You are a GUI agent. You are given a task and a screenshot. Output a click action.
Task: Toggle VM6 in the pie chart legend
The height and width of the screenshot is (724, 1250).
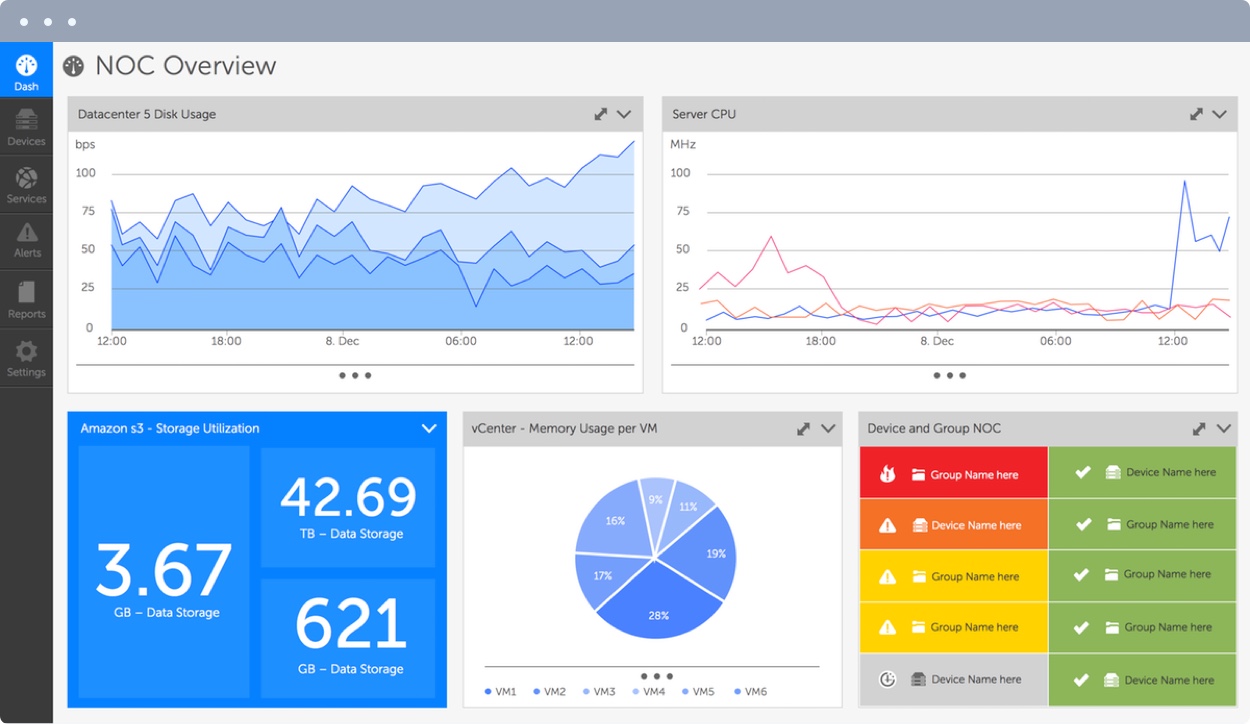(750, 691)
